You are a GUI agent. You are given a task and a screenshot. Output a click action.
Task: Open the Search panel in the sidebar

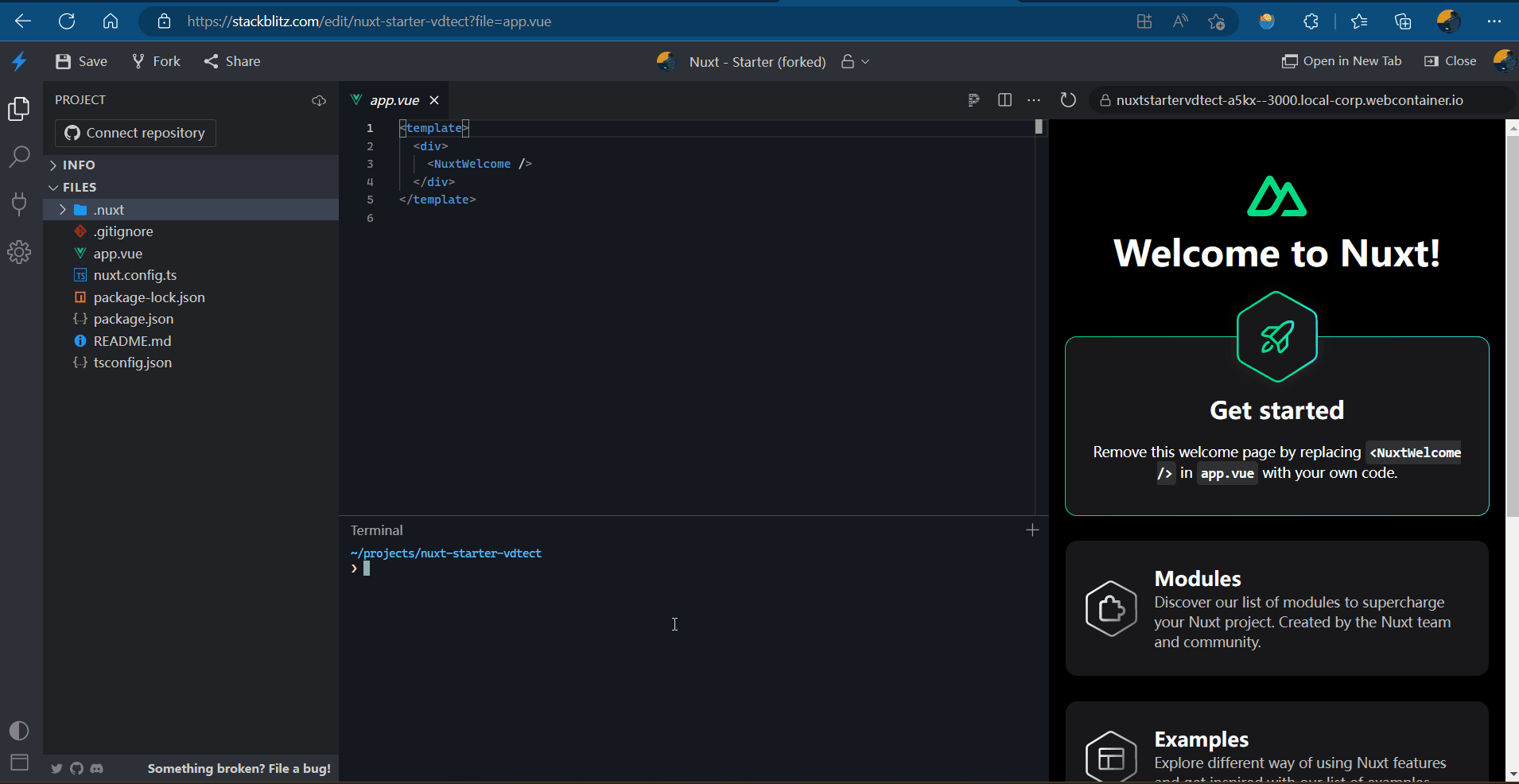pos(19,157)
